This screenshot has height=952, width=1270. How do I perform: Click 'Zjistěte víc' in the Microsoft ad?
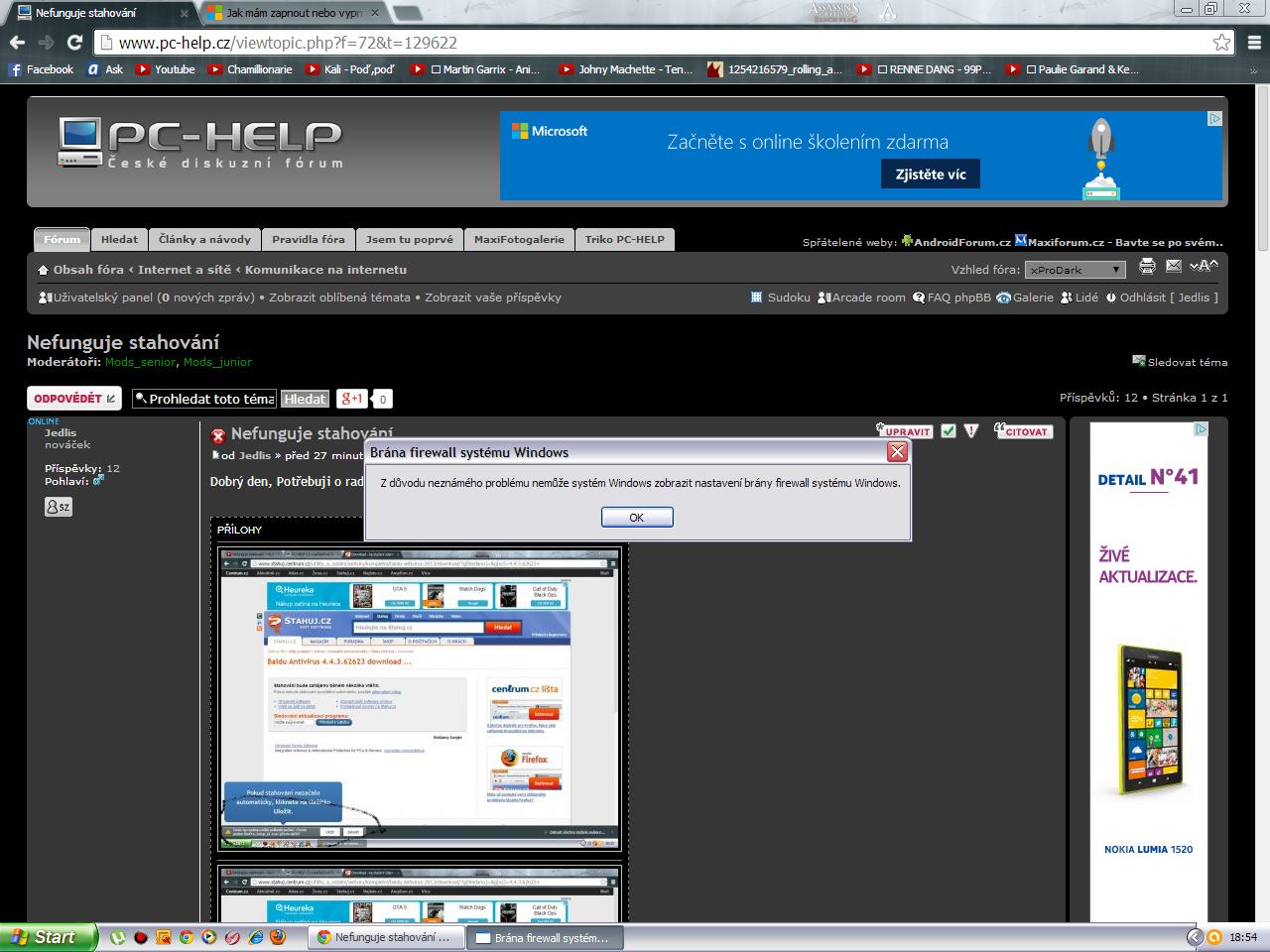[x=931, y=175]
